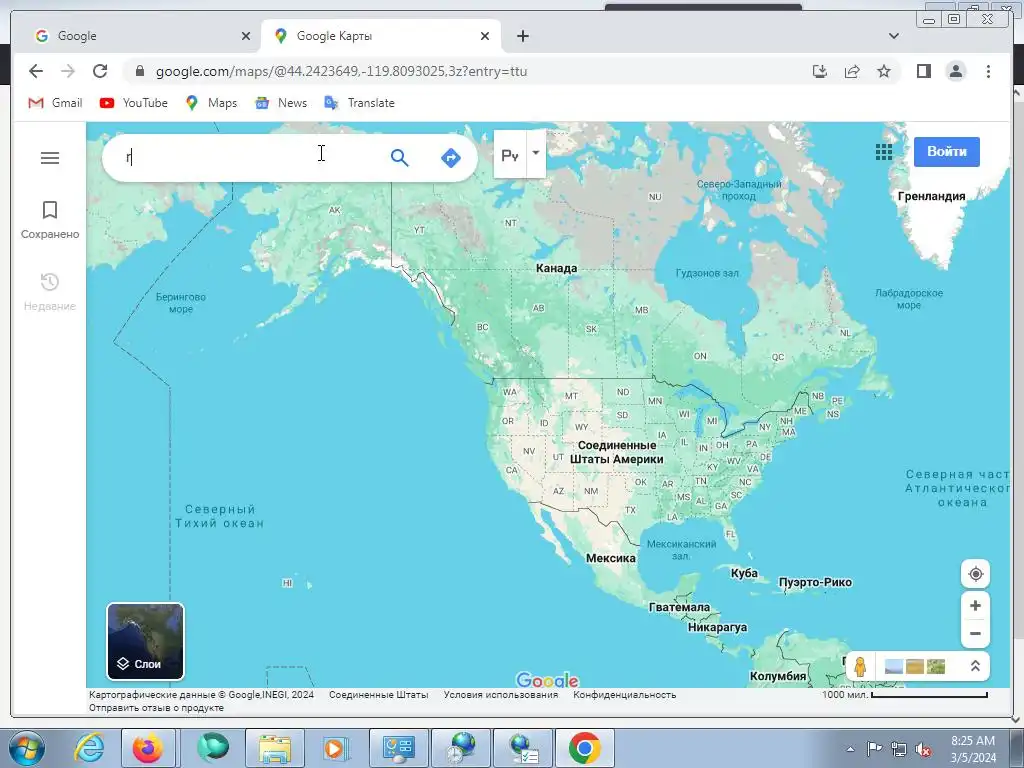This screenshot has height=768, width=1024.
Task: Click the imagery thumbnails next to pegman
Action: 914,666
